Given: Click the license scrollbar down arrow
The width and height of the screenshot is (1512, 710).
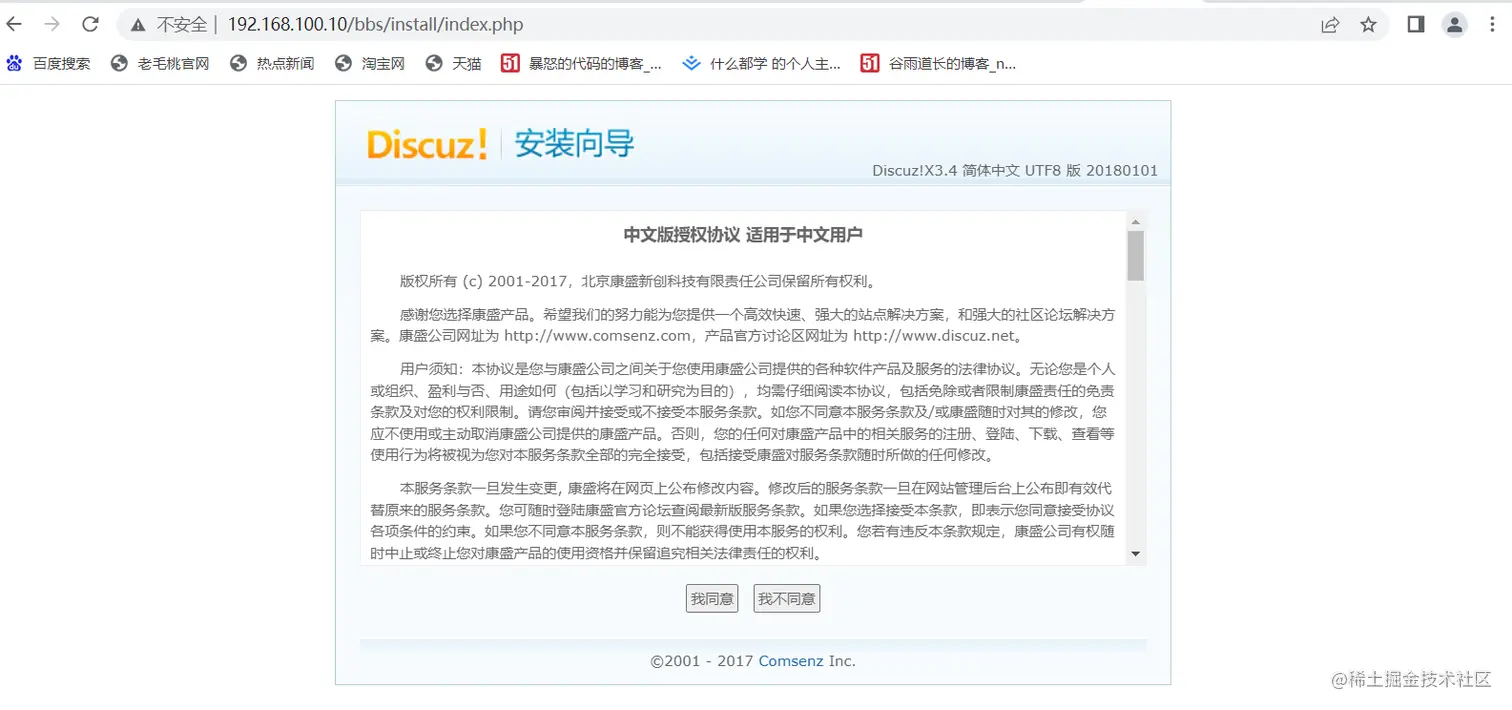Looking at the screenshot, I should pos(1135,554).
